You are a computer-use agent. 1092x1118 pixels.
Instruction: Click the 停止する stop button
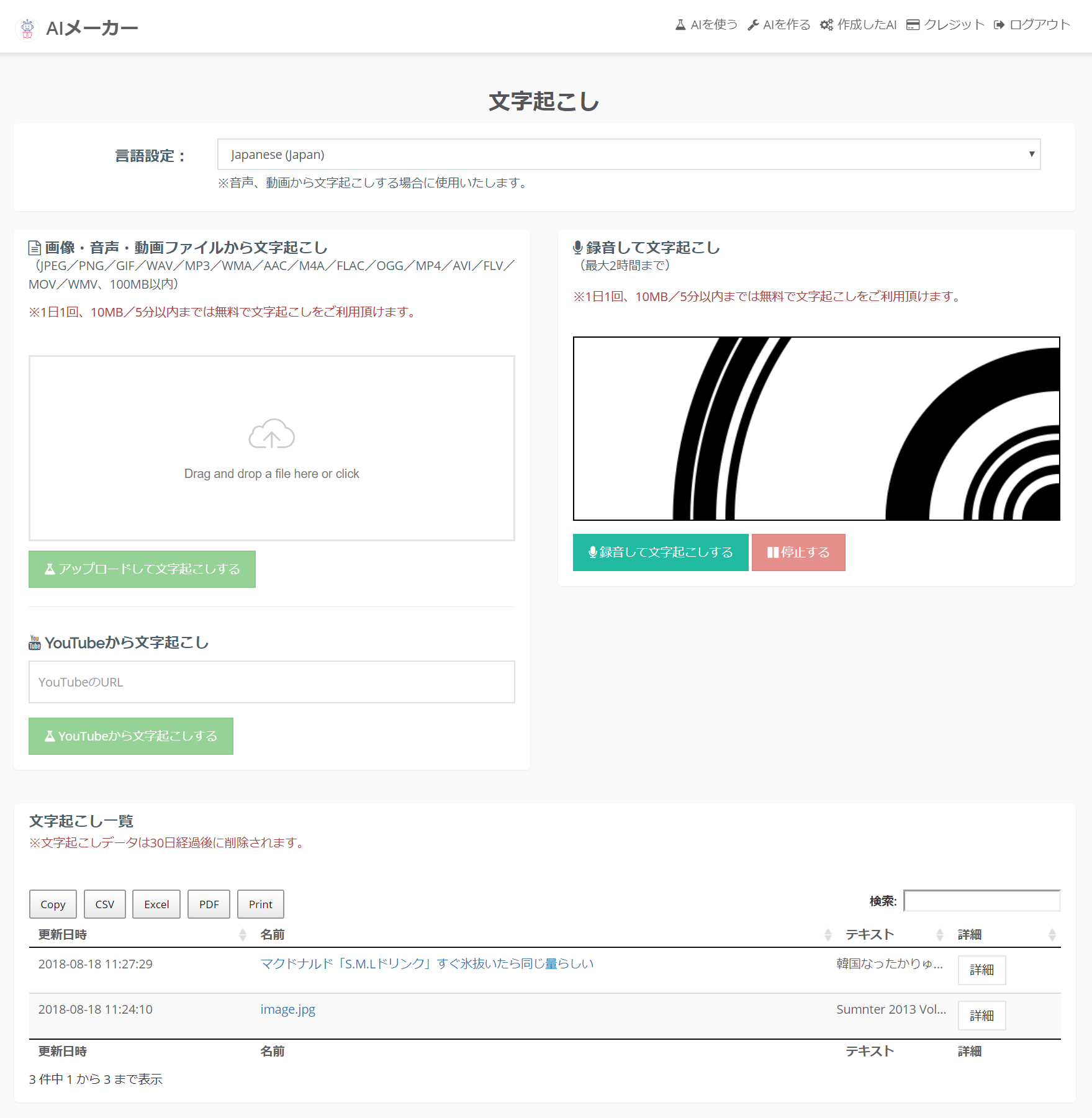tap(798, 552)
